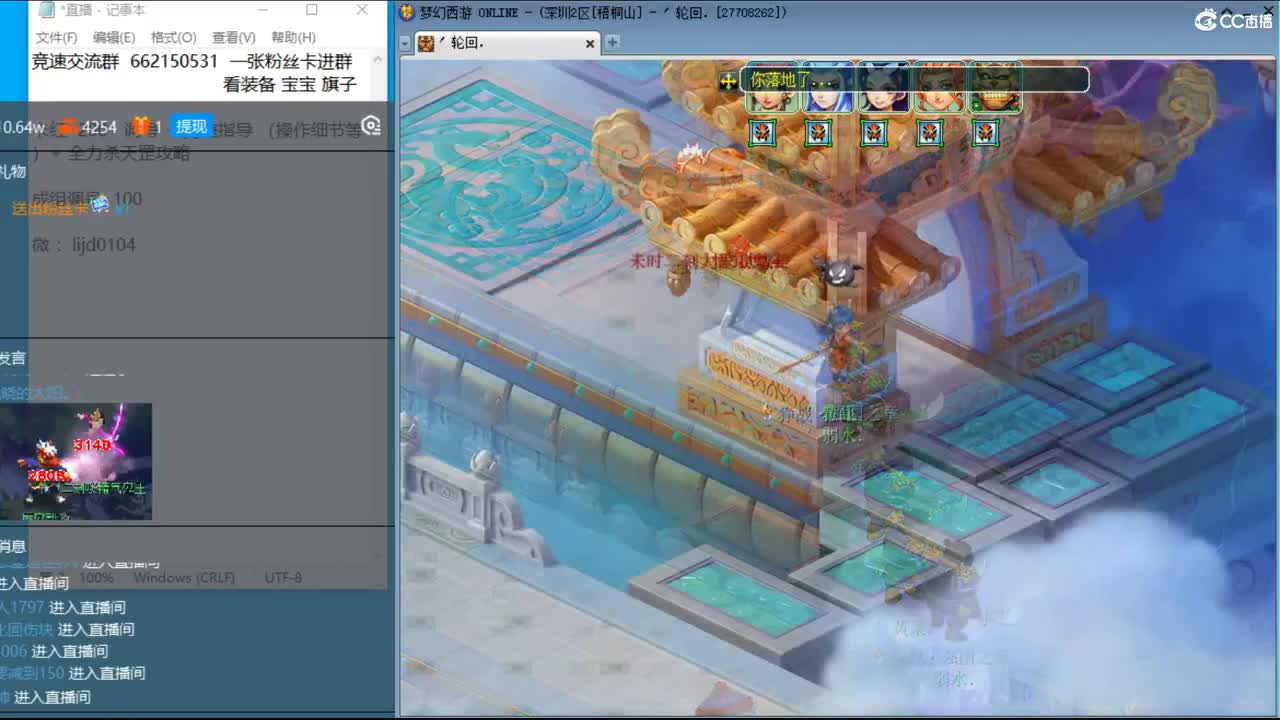1280x720 pixels.
Task: Select the orange-haired fourth team portrait
Action: point(940,89)
